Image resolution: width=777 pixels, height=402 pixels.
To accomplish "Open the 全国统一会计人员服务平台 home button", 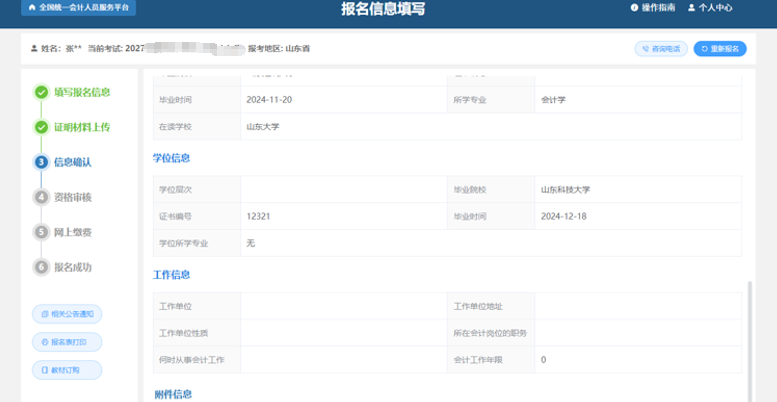I will (78, 8).
